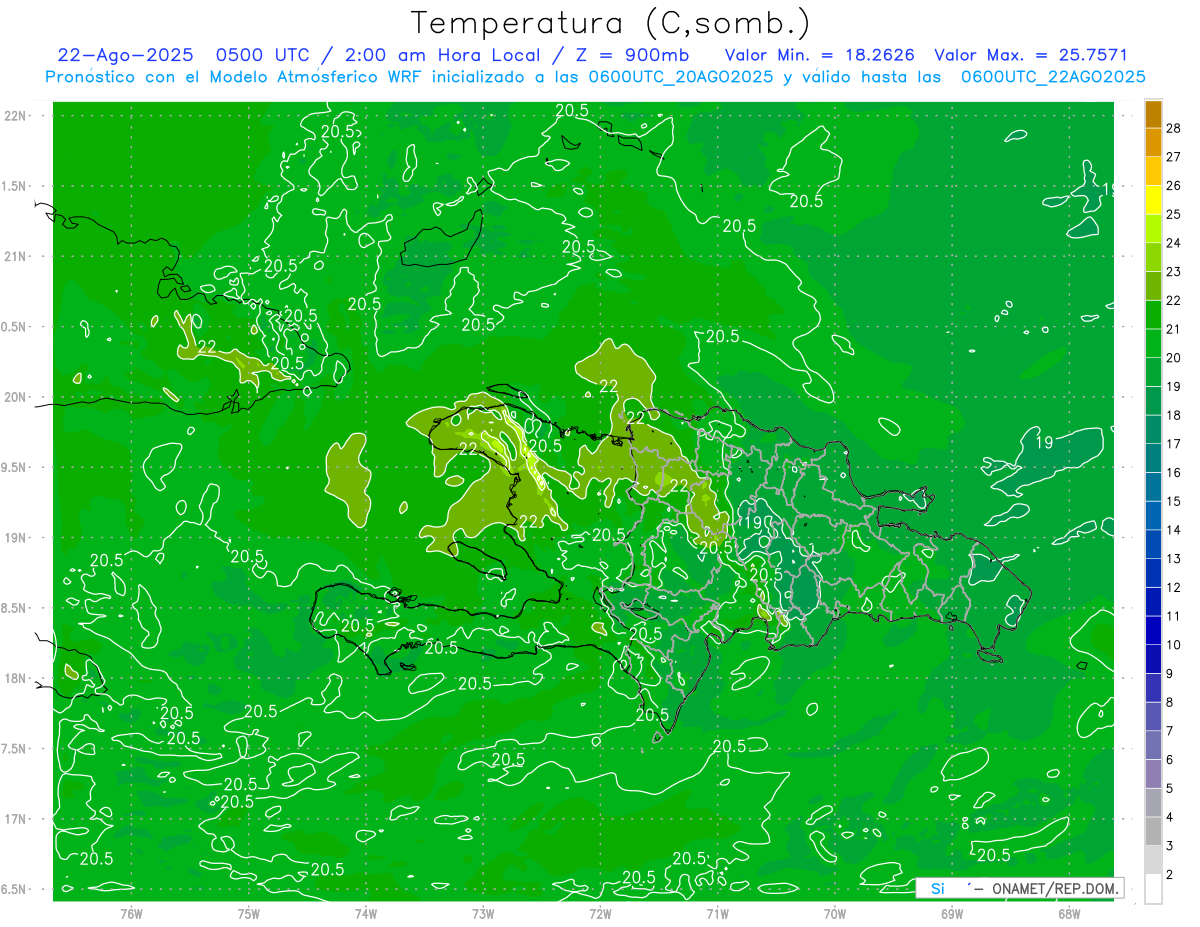The width and height of the screenshot is (1200, 927).
Task: Click the '8.5N' latitude tick label
Action: 14,608
